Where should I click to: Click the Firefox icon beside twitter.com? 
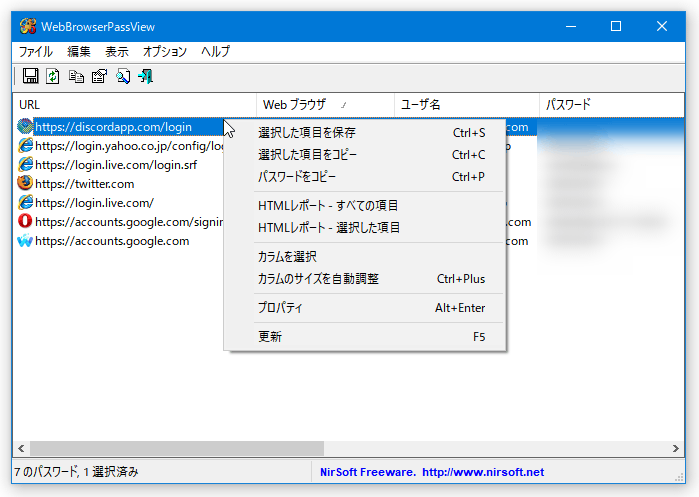pos(25,183)
